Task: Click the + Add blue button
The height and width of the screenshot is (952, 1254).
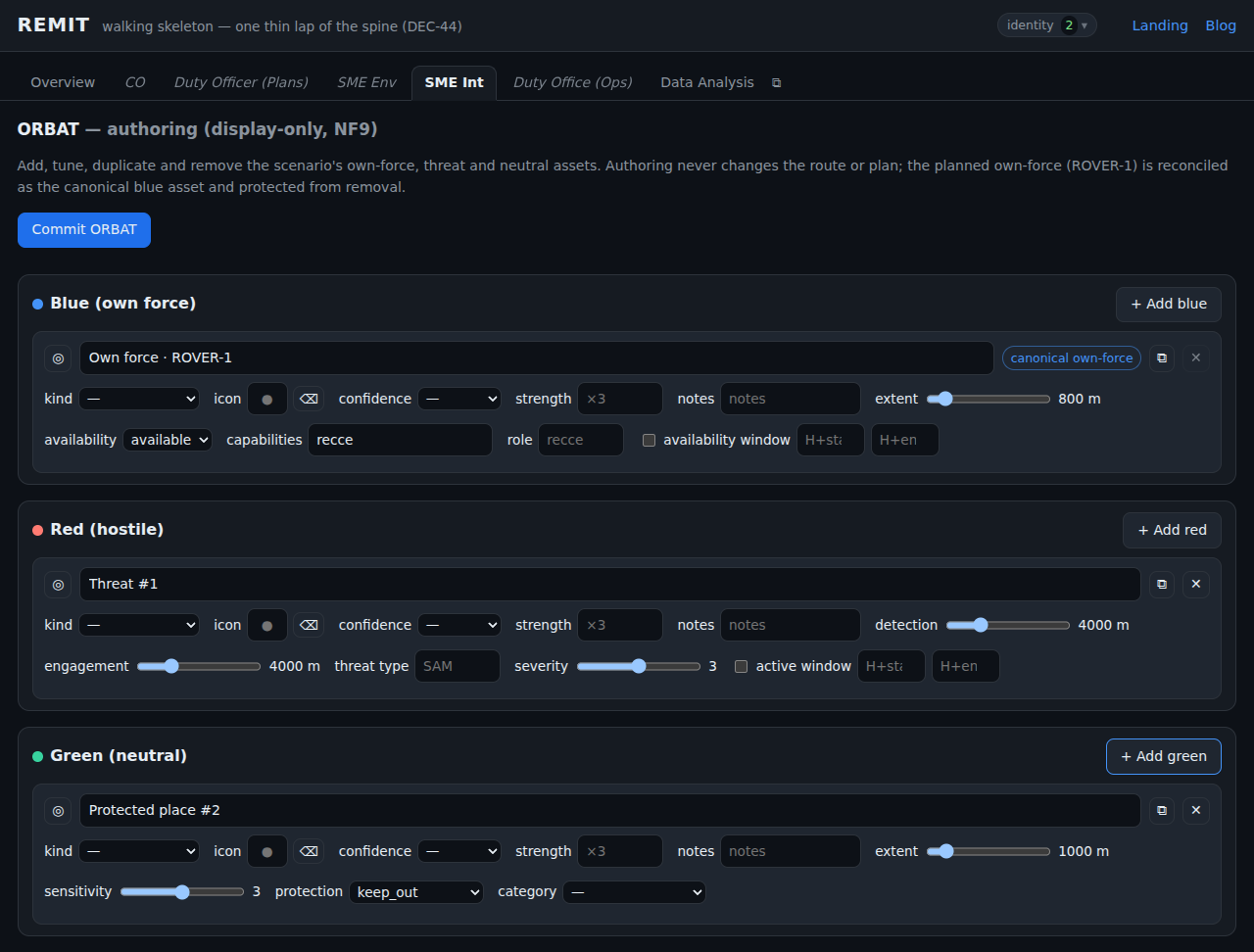Action: 1169,305
